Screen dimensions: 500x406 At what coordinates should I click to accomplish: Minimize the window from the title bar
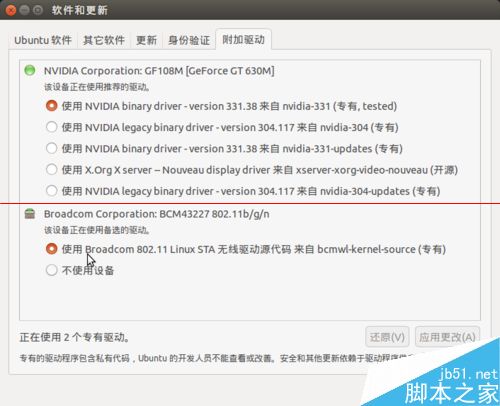coord(25,10)
